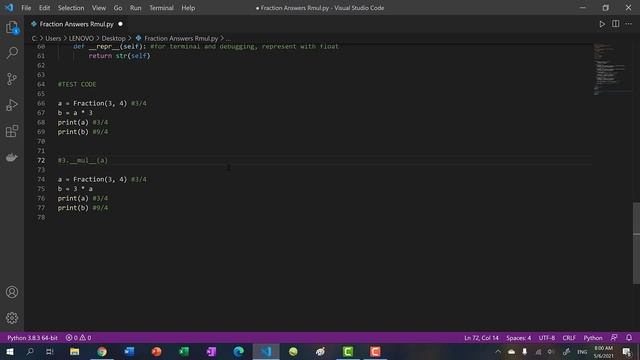Image resolution: width=640 pixels, height=360 pixels.
Task: Show errors and warnings count
Action: (x=78, y=338)
